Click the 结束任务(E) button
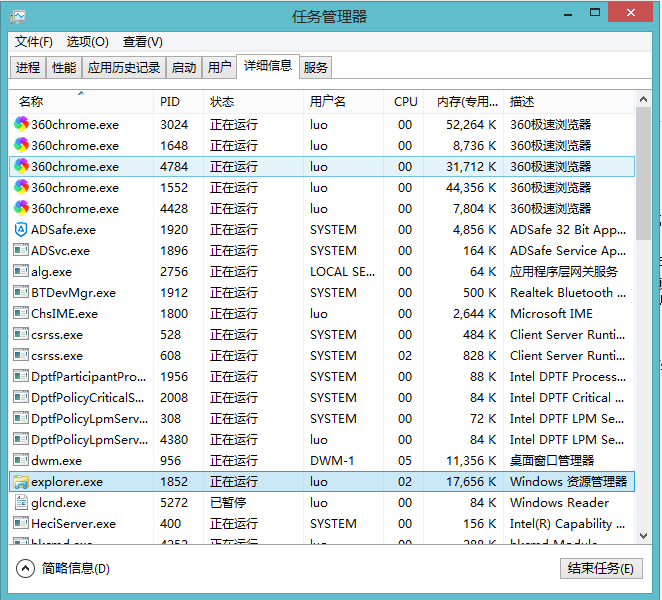662x600 pixels. click(x=601, y=568)
